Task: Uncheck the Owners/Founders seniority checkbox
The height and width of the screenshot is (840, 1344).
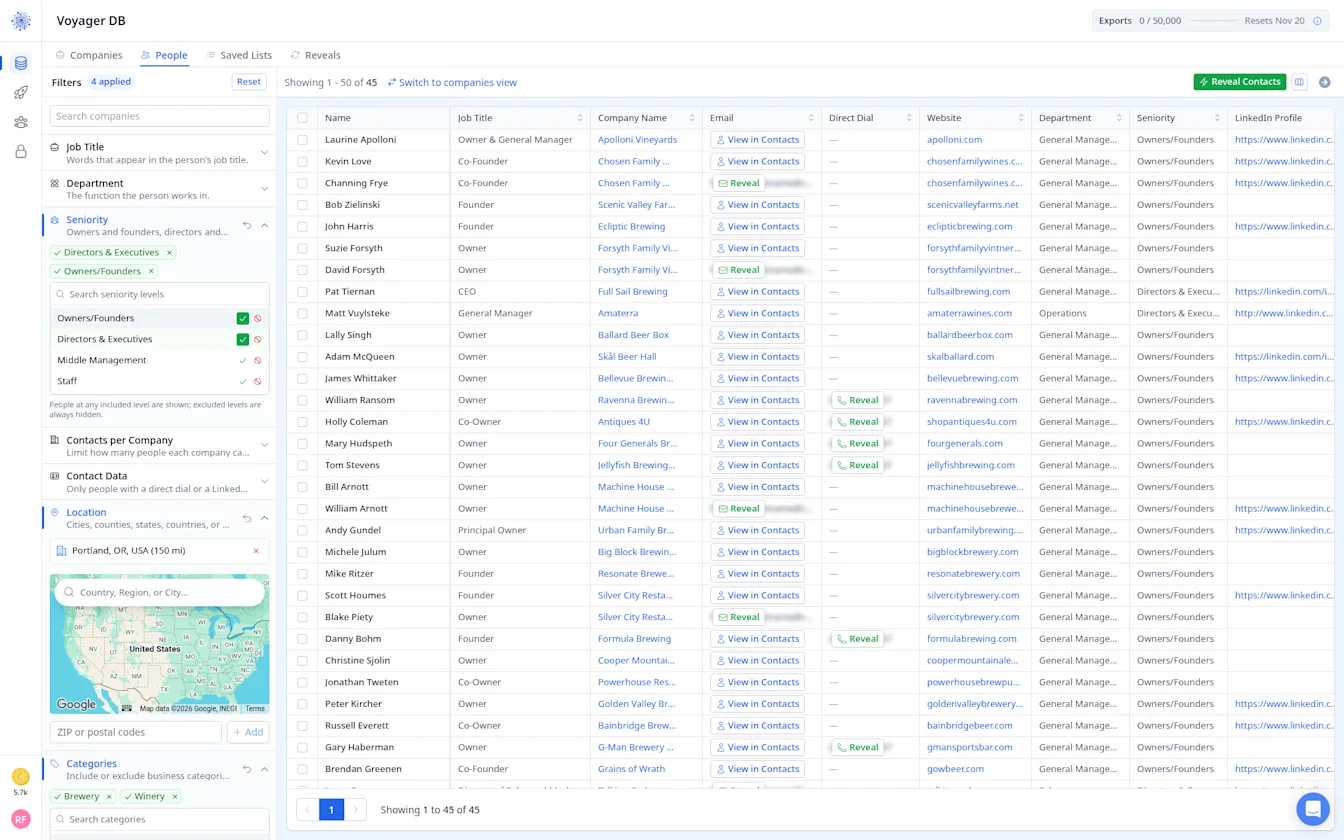Action: click(242, 318)
